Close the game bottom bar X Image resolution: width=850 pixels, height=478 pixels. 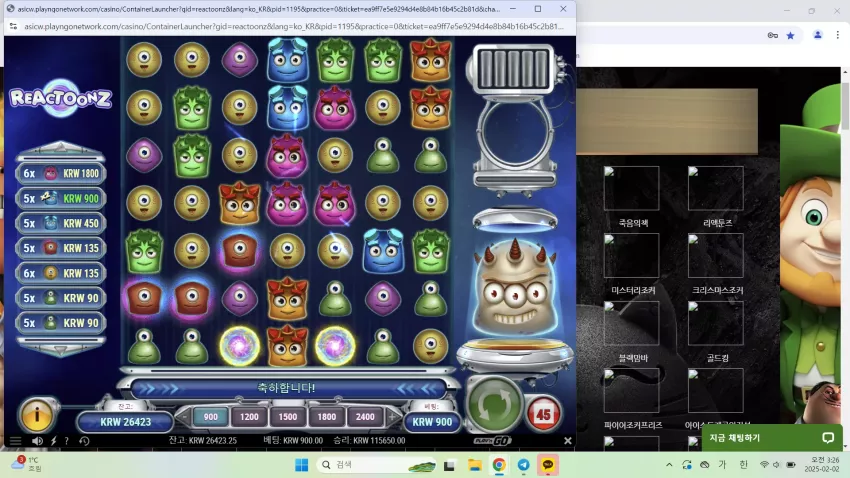tap(568, 441)
